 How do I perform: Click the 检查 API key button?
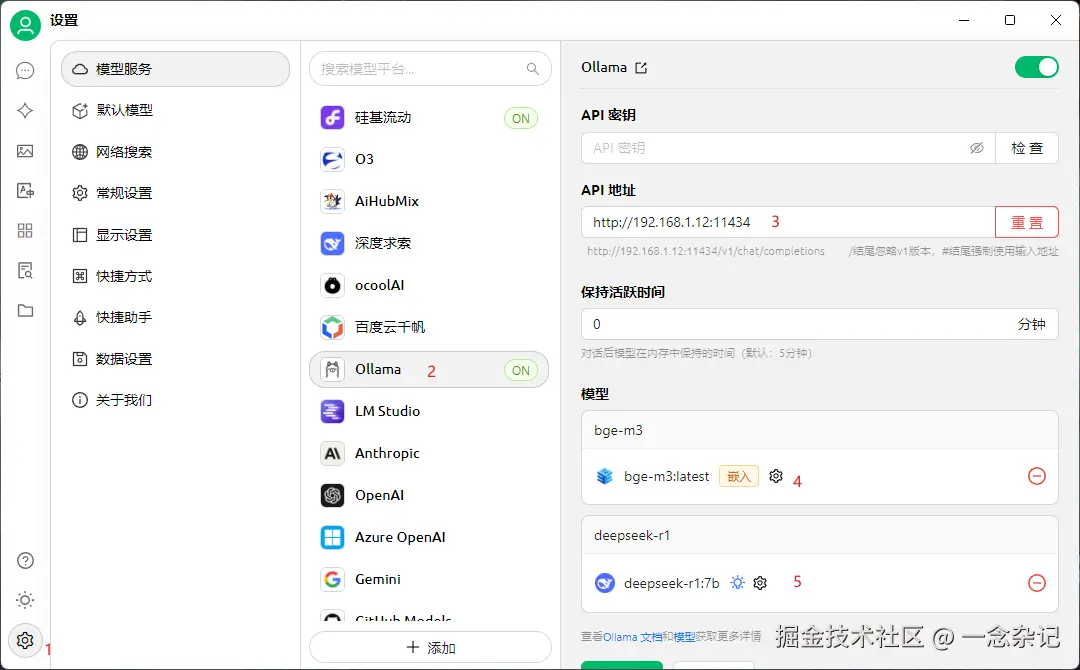tap(1027, 148)
